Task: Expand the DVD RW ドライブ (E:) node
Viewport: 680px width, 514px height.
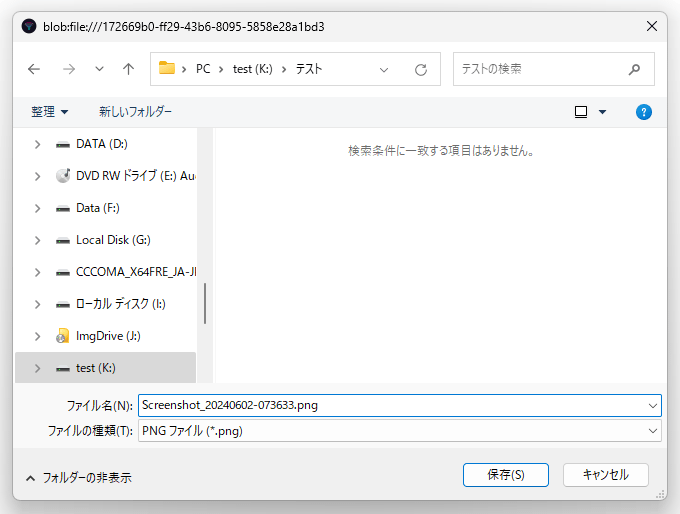Action: click(x=37, y=176)
